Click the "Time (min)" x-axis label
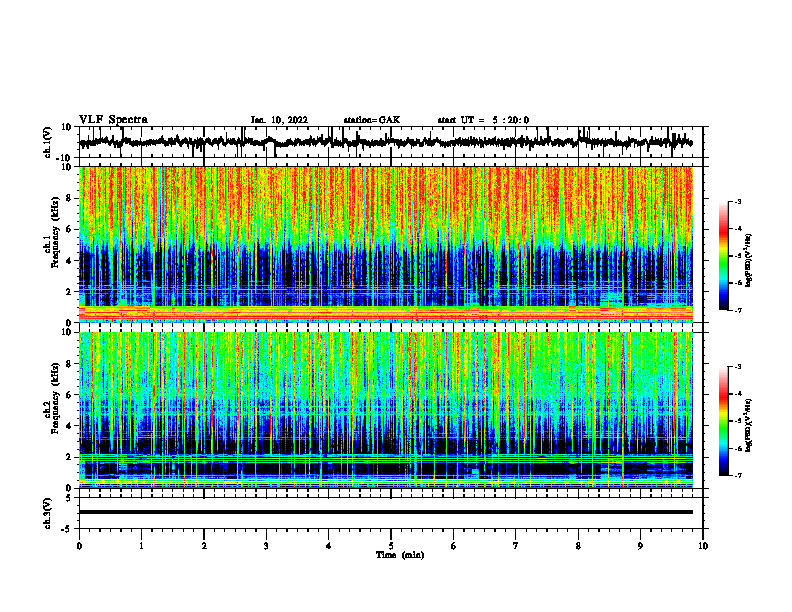The height and width of the screenshot is (612, 792). 400,555
